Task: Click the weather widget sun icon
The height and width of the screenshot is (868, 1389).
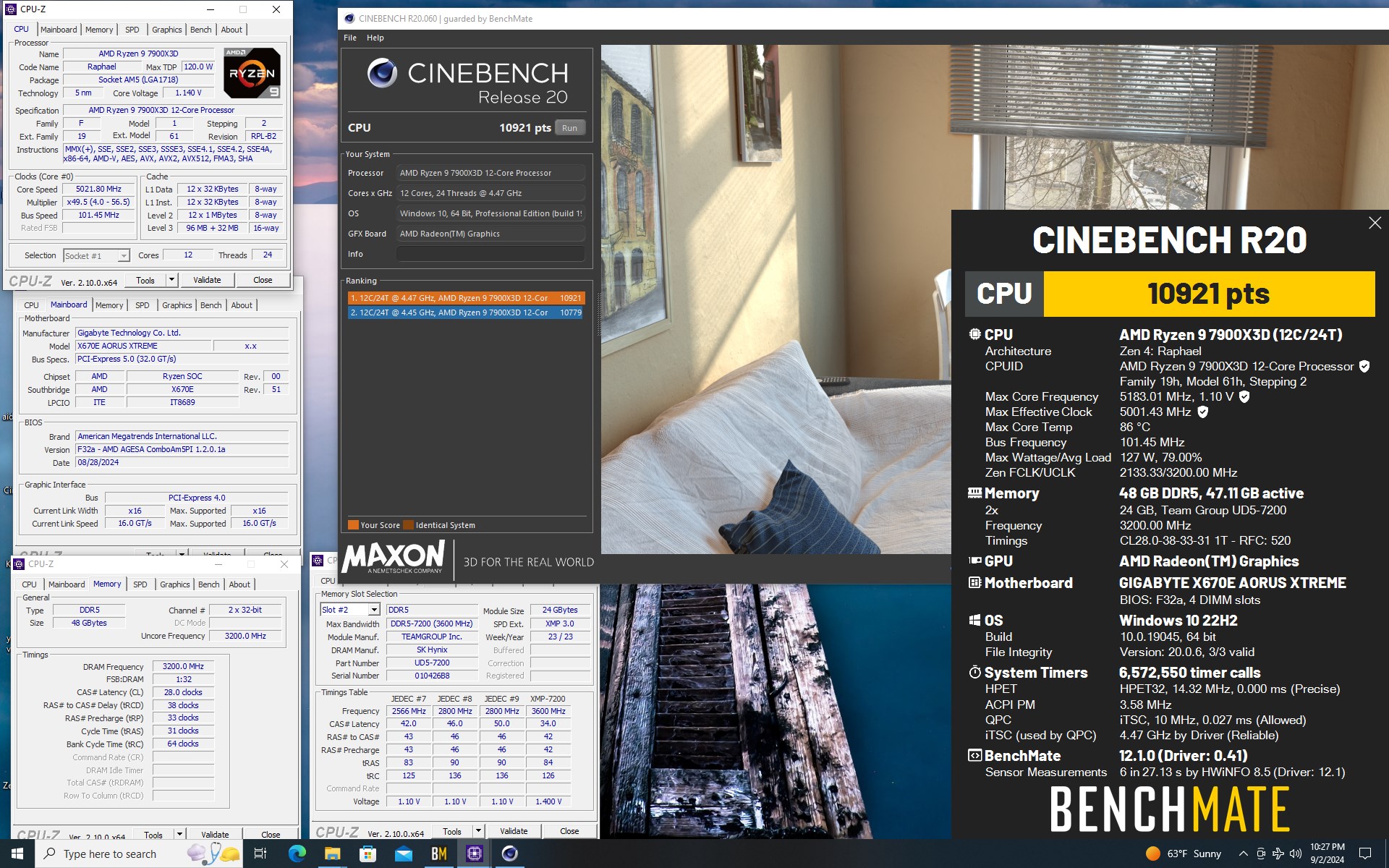Action: click(1153, 854)
